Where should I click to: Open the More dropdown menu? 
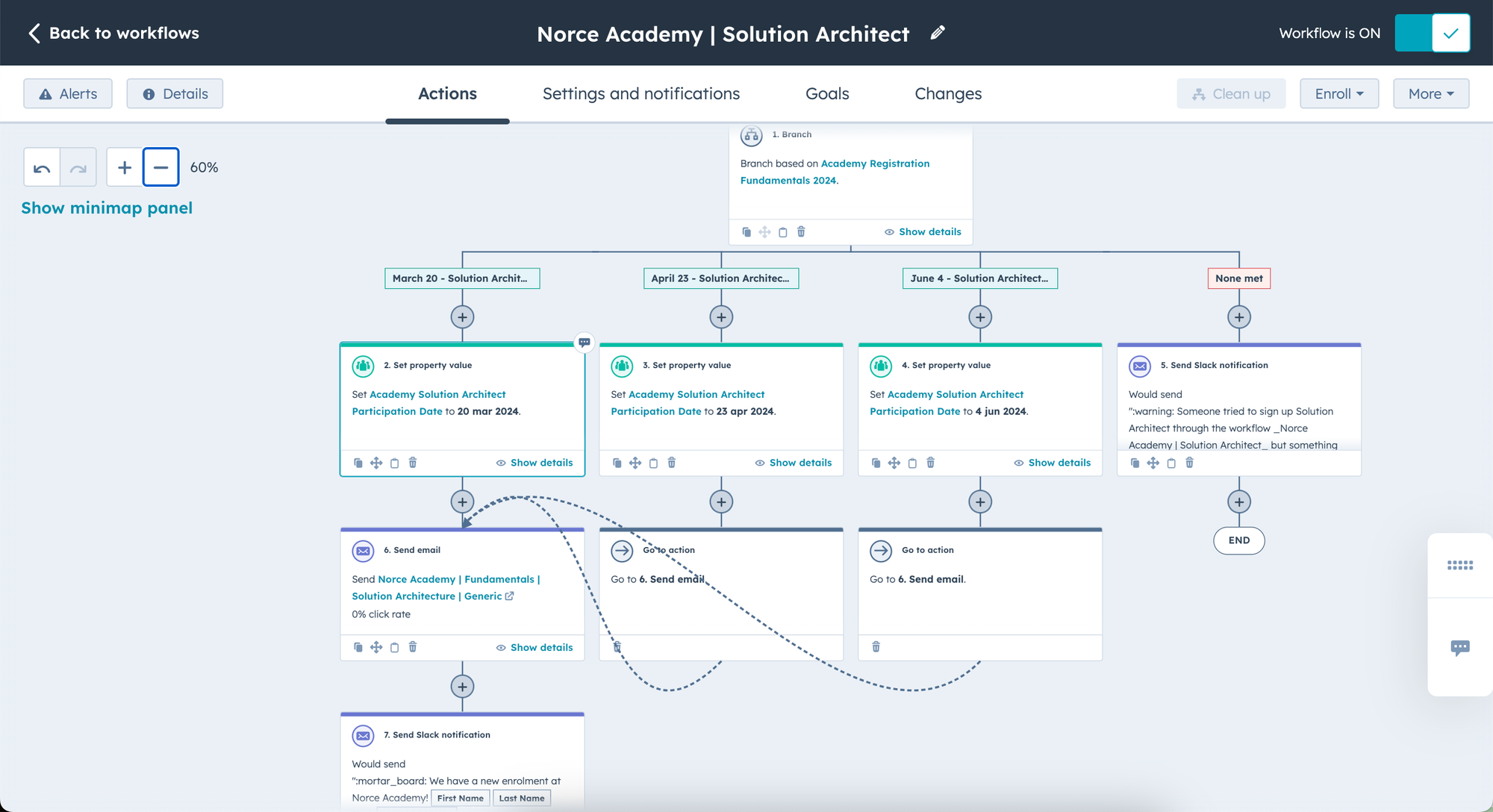[x=1430, y=93]
